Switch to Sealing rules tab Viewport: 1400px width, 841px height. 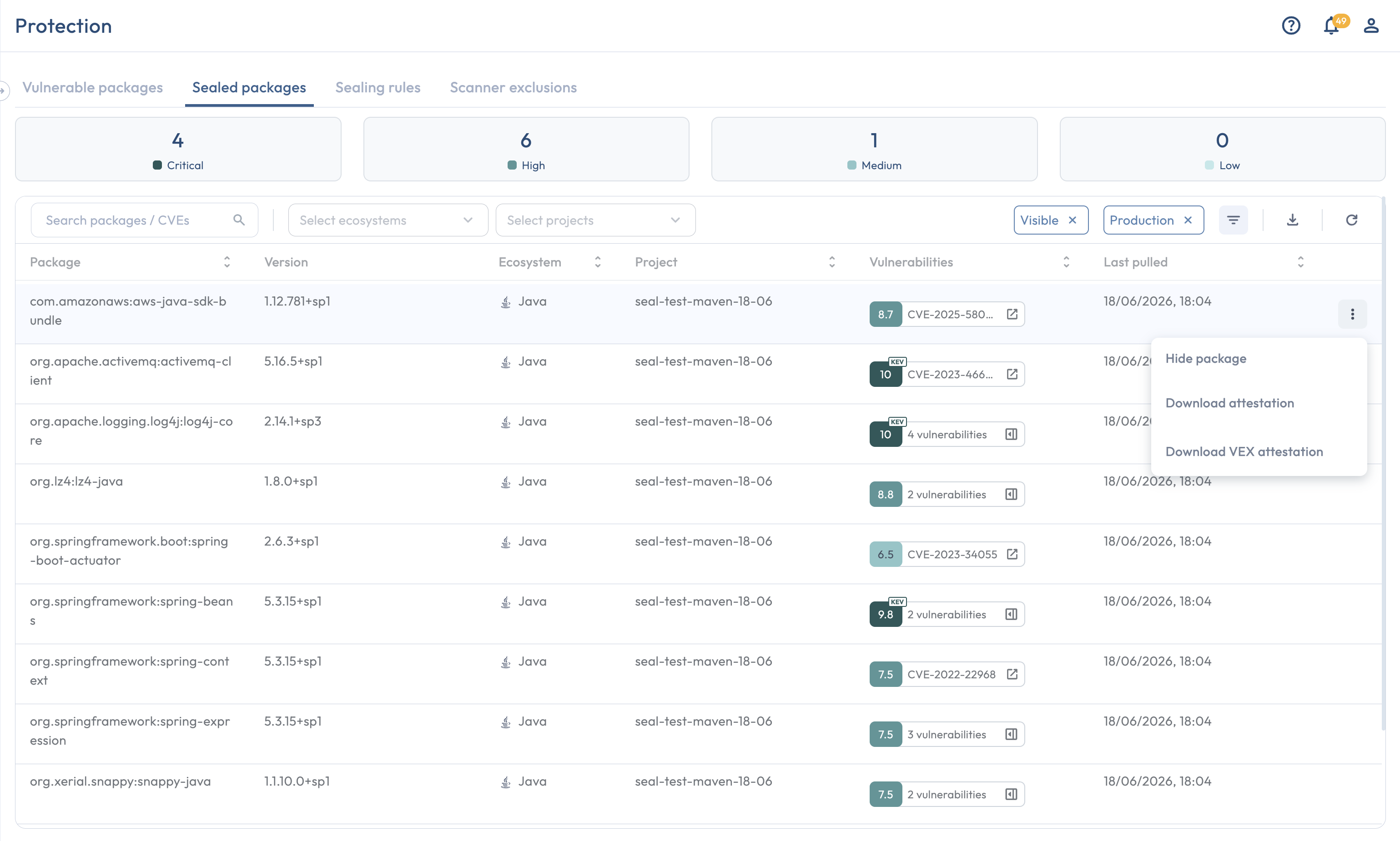click(x=378, y=87)
